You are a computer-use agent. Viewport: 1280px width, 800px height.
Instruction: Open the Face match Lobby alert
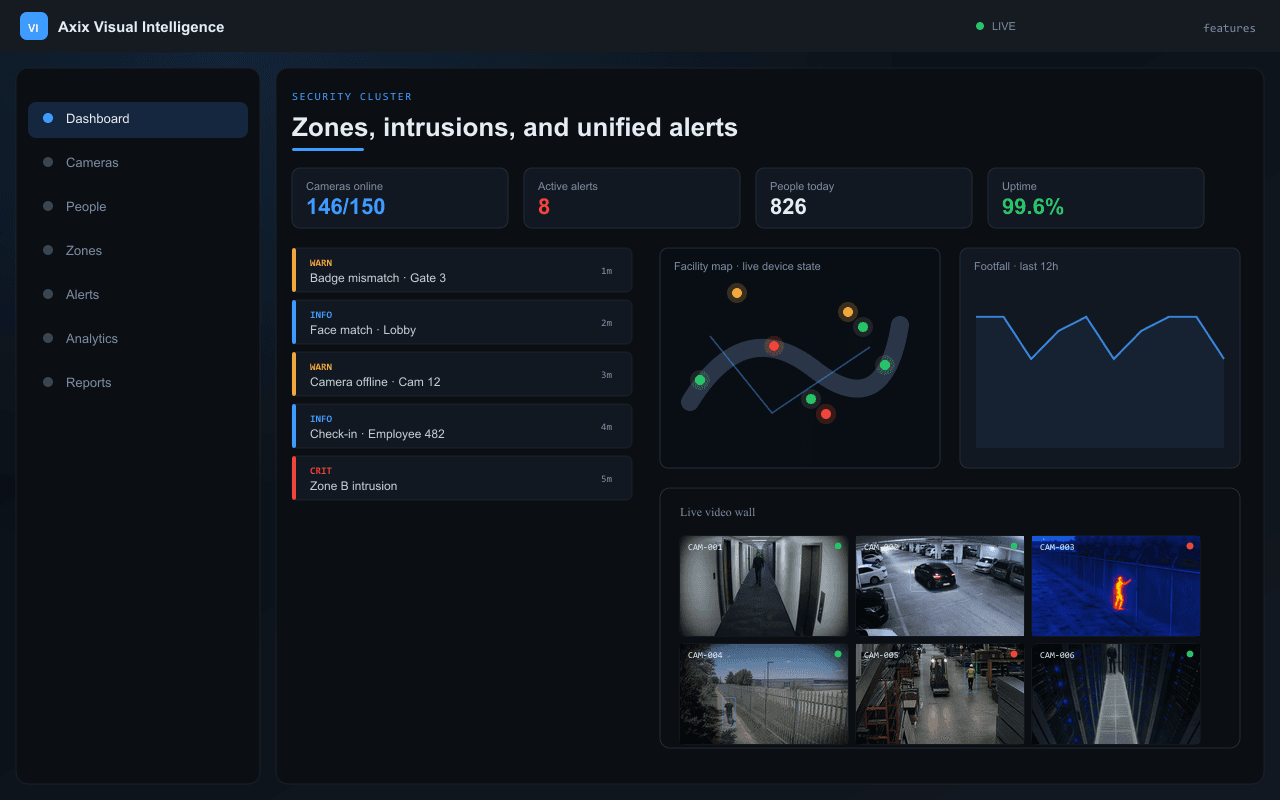(x=462, y=322)
